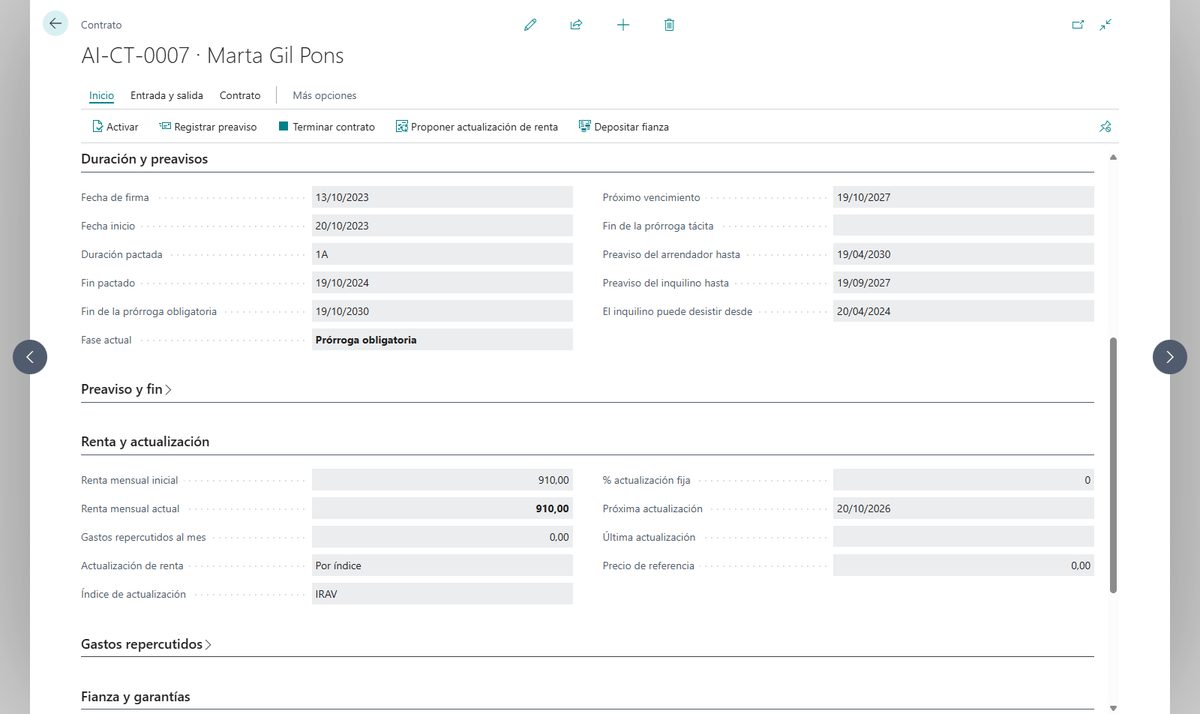
Task: Click the Renta mensual actual field
Action: tap(442, 509)
